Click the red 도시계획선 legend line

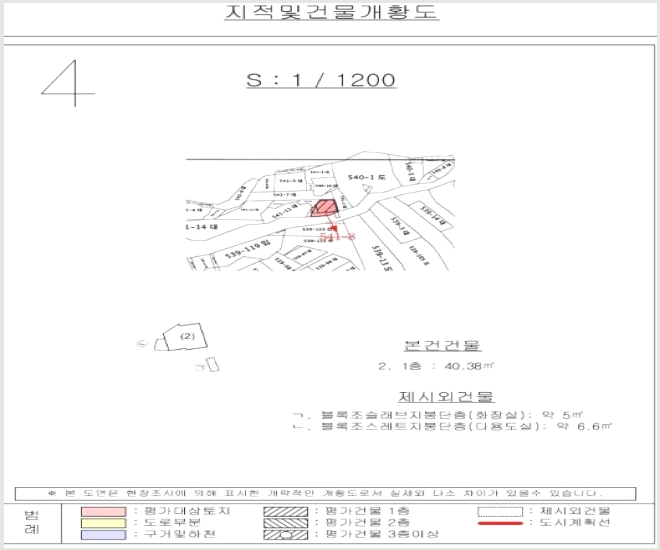pos(500,523)
